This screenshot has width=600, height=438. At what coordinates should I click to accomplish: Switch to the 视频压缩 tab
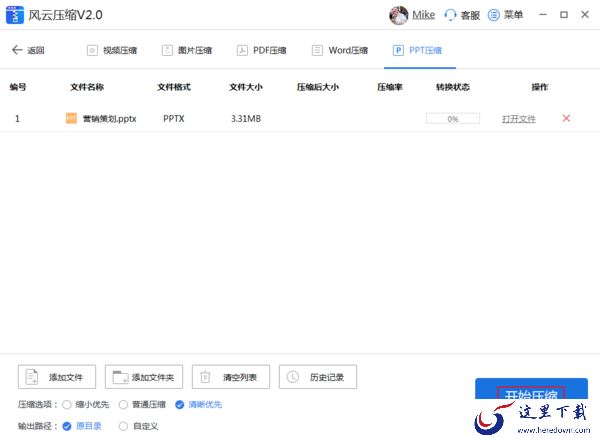[112, 50]
